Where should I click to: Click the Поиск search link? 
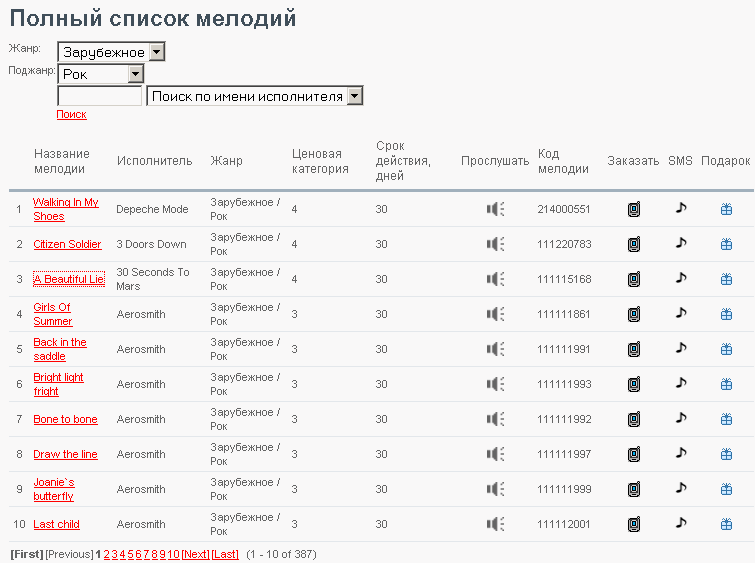pos(71,114)
